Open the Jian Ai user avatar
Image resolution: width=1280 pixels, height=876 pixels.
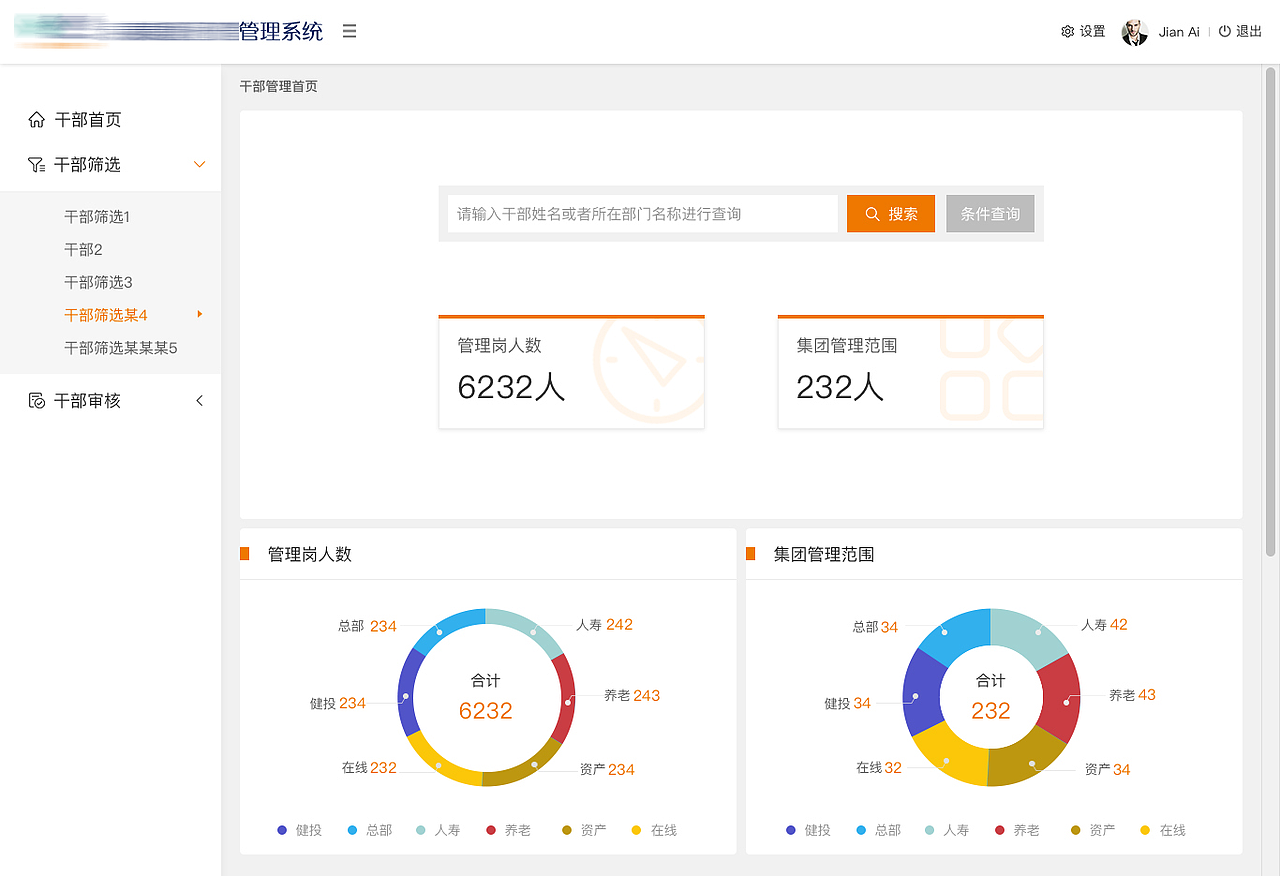(x=1133, y=31)
